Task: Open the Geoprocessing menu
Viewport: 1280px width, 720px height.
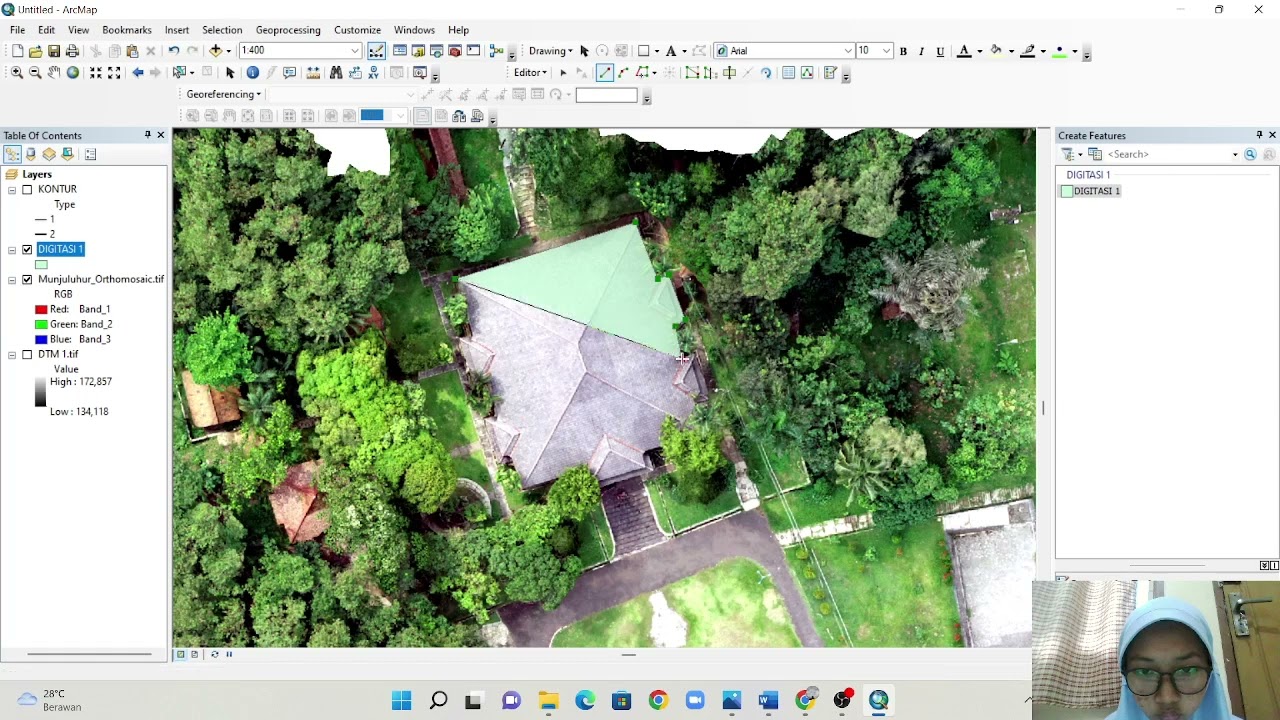Action: pos(288,30)
